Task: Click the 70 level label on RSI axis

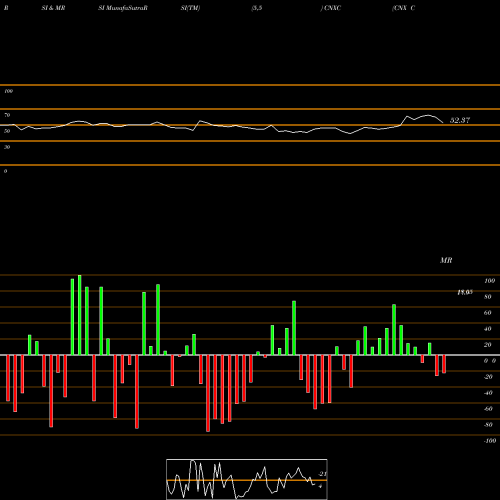Action: 7,115
